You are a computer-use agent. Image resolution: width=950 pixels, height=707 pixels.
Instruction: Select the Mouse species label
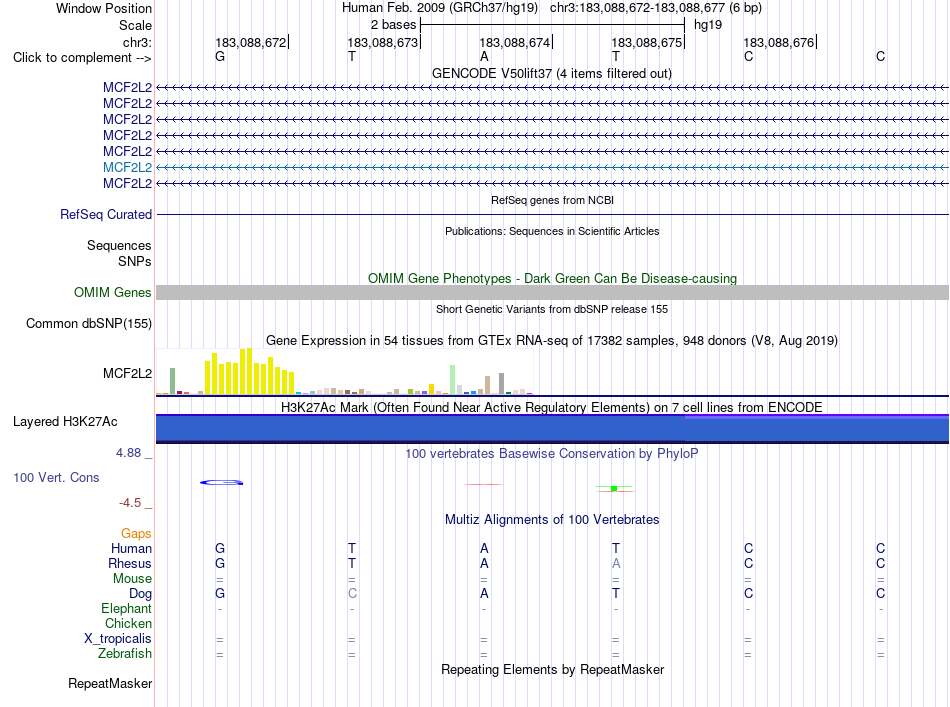tap(132, 579)
